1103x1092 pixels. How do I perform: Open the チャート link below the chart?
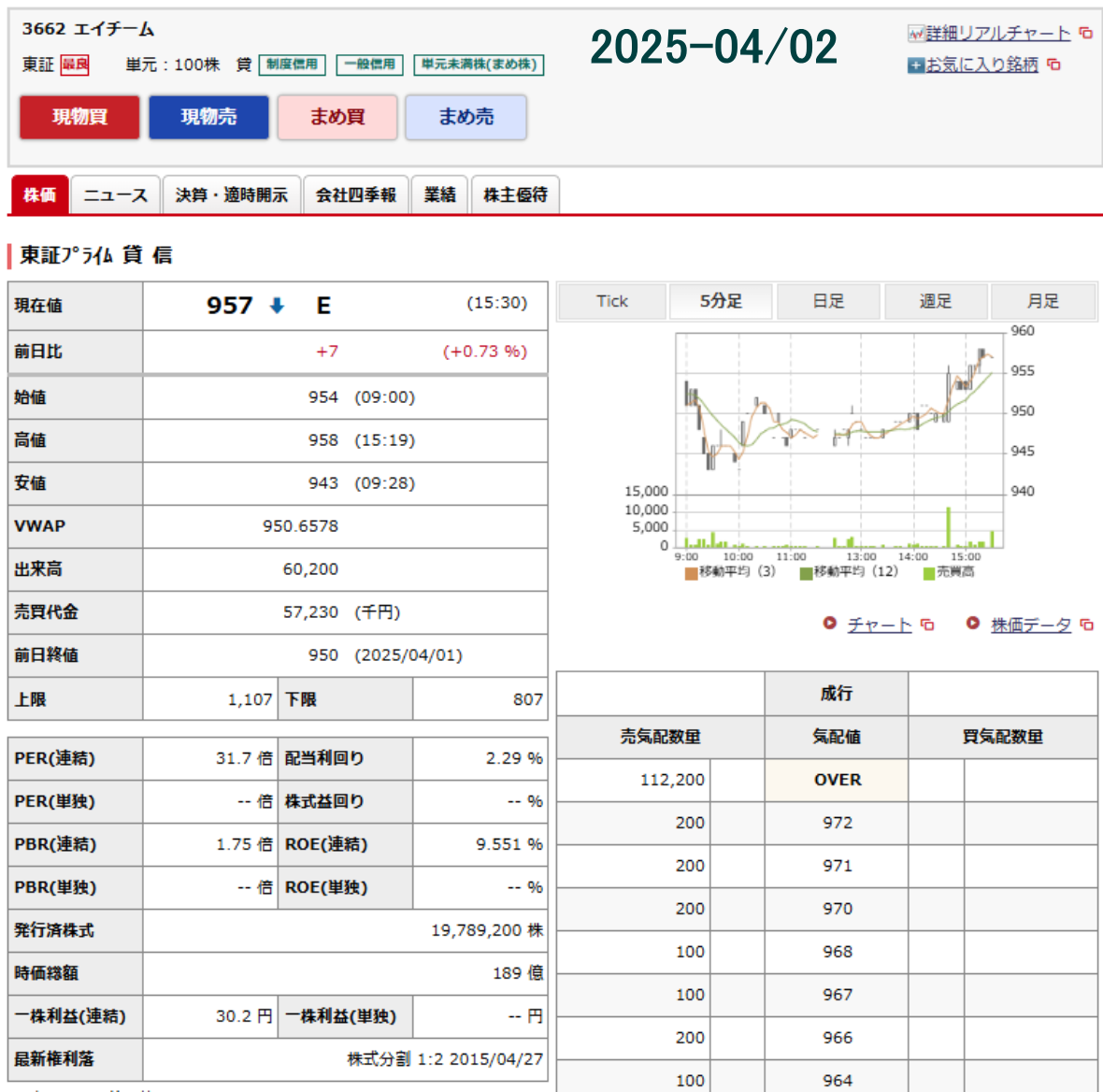pyautogui.click(x=880, y=625)
